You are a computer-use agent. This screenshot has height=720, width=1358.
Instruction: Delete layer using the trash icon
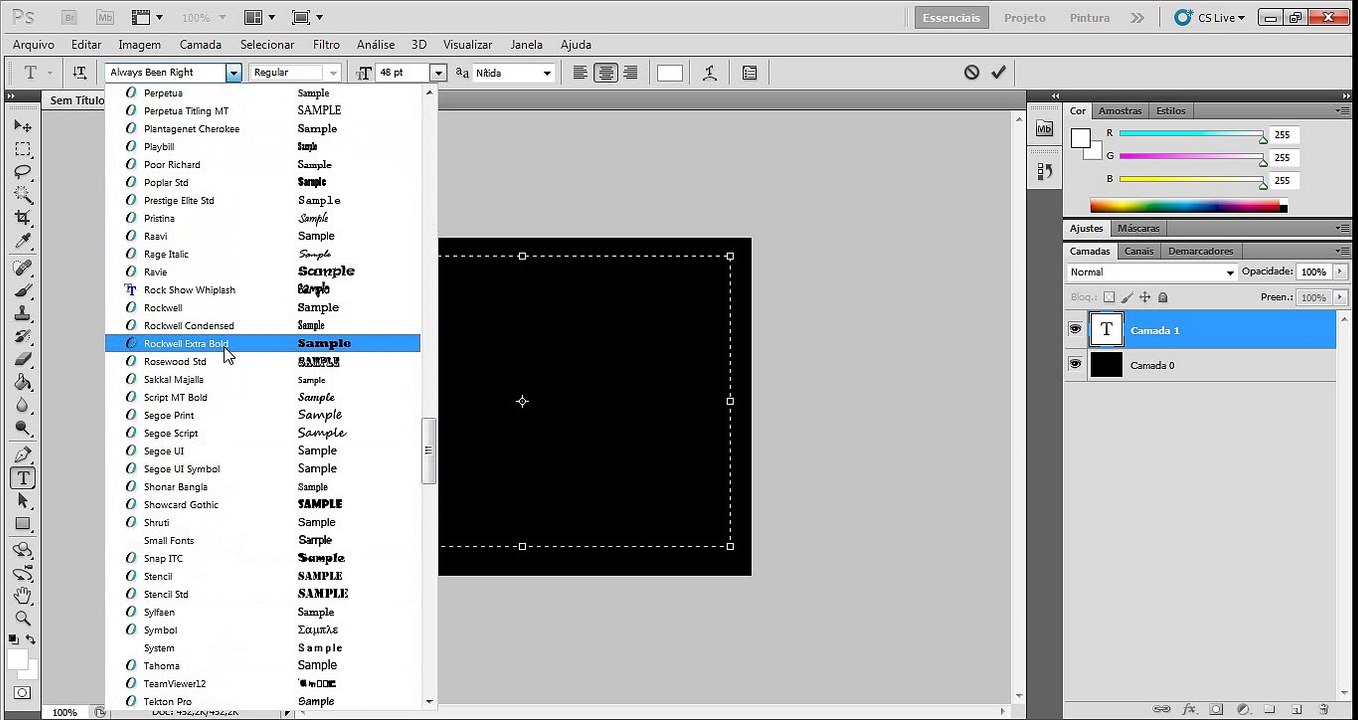click(x=1323, y=708)
